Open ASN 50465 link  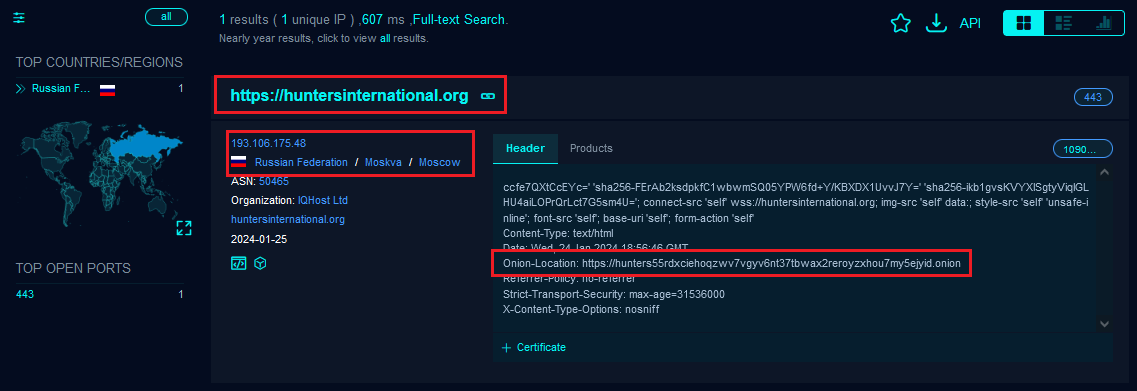tap(273, 181)
